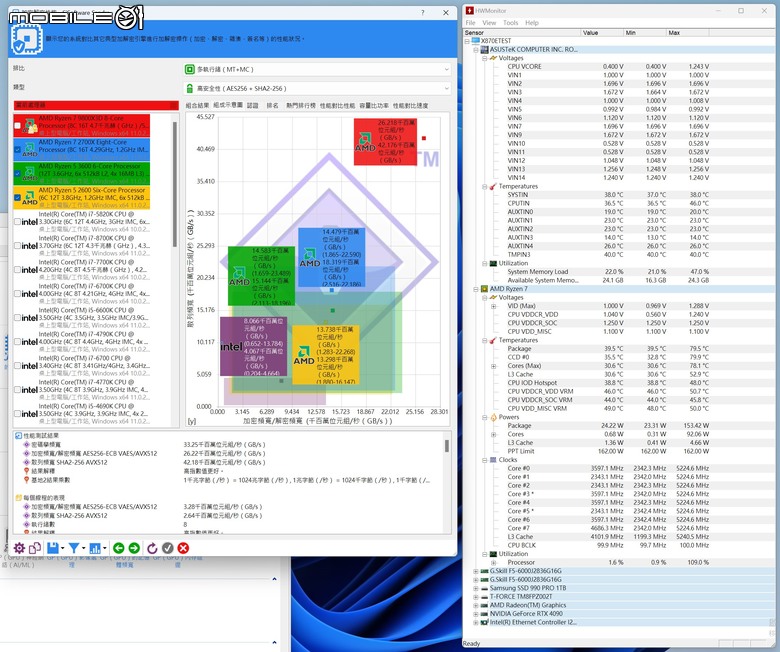Select the CPU BCLK clock row
Viewport: 780px width, 652px height.
[x=608, y=545]
